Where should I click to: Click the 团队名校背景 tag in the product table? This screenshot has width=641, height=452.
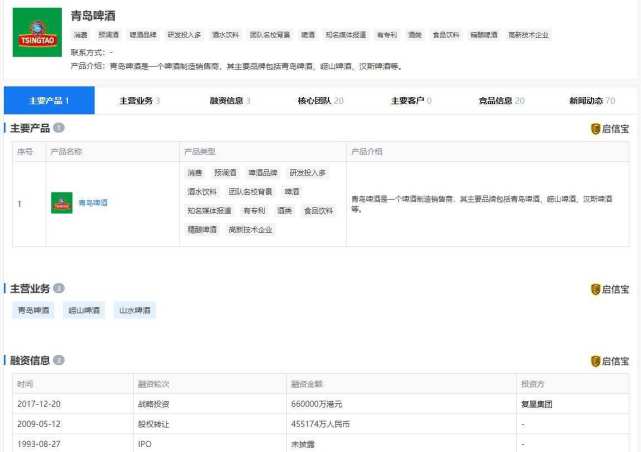250,191
